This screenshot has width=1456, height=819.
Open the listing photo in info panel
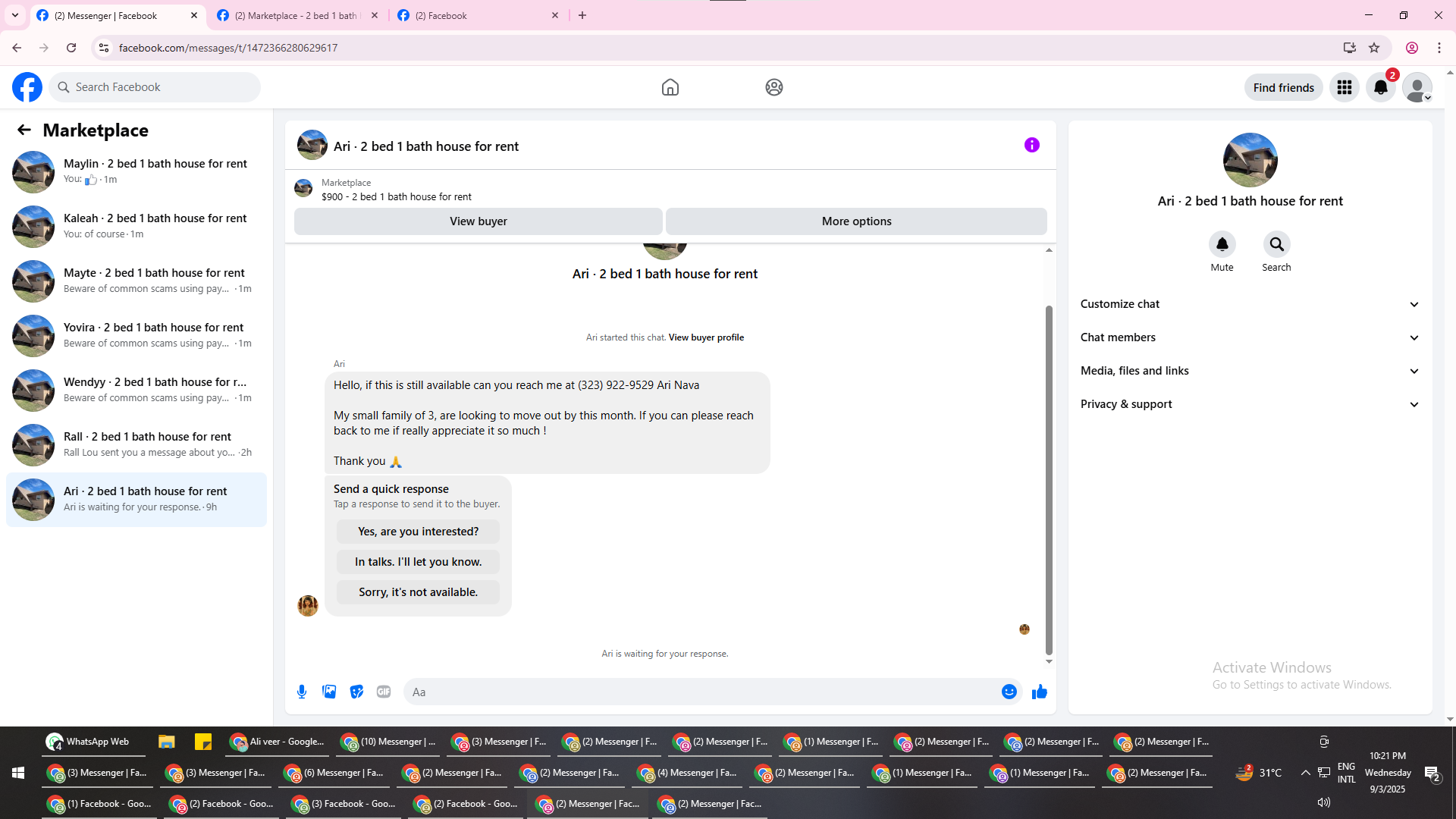1250,160
